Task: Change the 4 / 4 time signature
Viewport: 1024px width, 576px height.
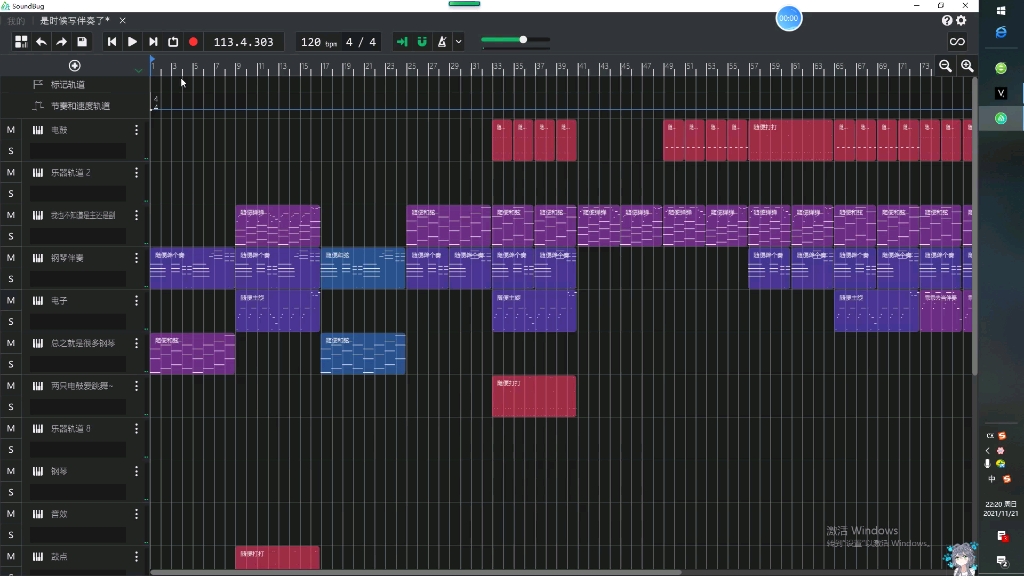Action: [x=361, y=42]
